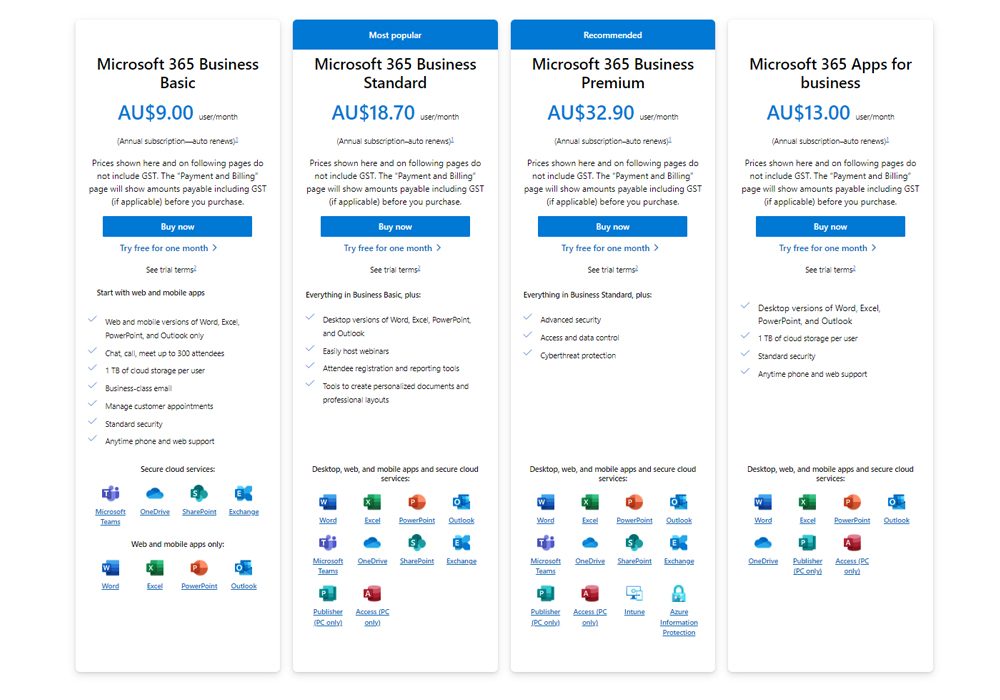The height and width of the screenshot is (700, 1000).
Task: Open Microsoft Teams icon in Business Standard
Action: click(328, 543)
